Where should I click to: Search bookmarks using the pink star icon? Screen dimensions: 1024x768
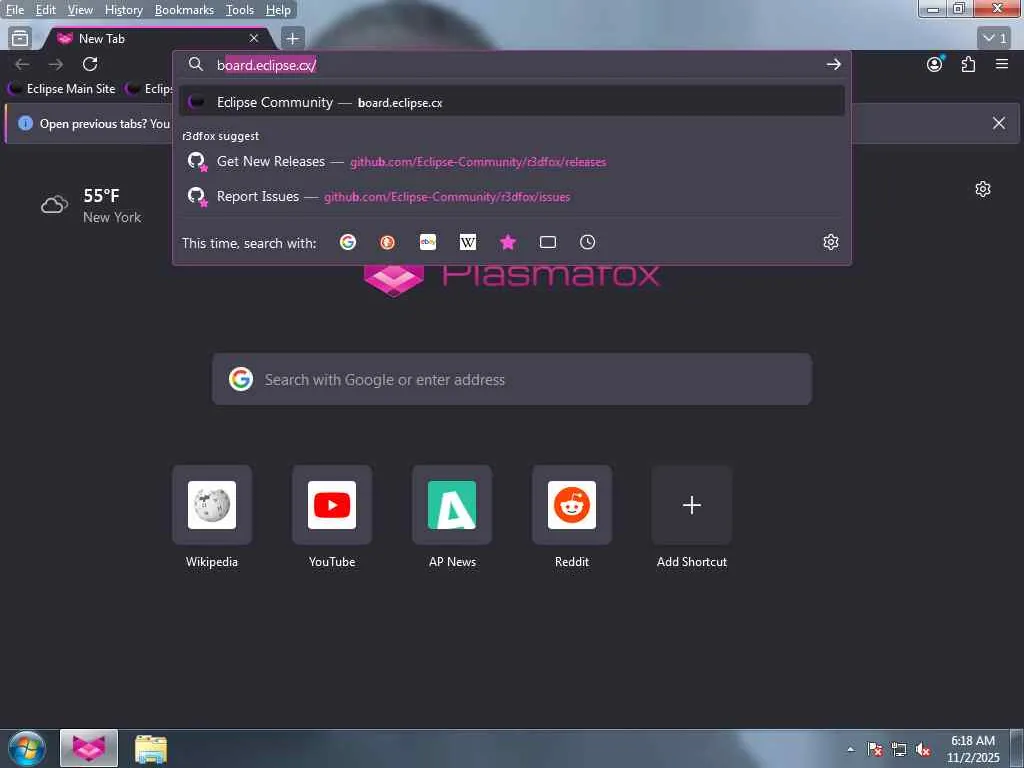tap(508, 242)
